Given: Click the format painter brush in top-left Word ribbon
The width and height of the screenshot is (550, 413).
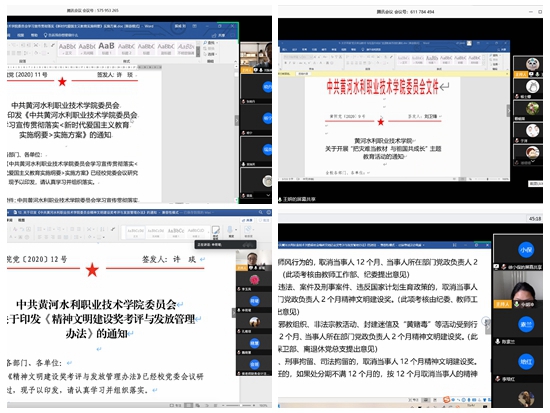Looking at the screenshot, I should point(53,45).
